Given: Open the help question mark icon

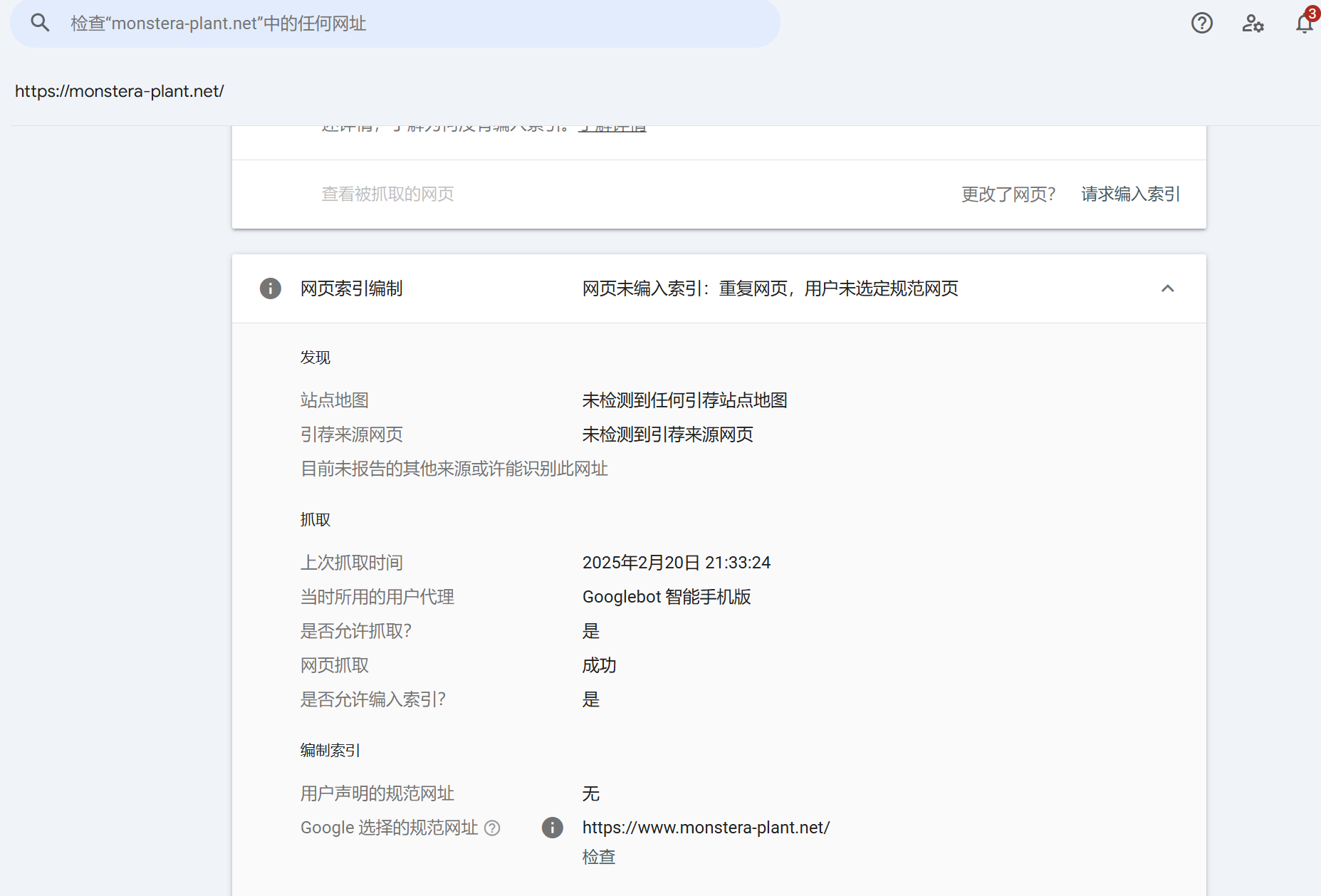Looking at the screenshot, I should pos(1201,23).
